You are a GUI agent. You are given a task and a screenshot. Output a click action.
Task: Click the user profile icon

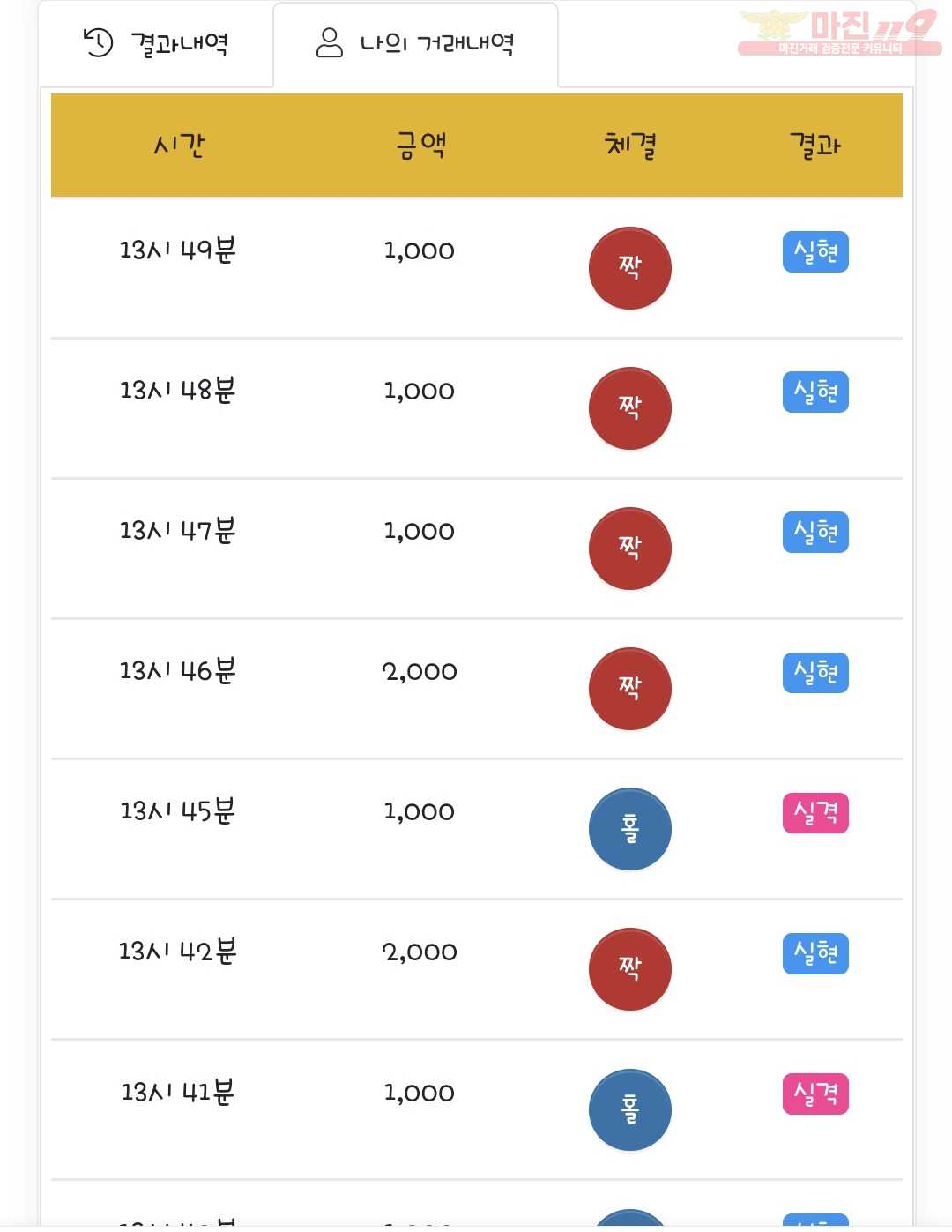(x=329, y=42)
